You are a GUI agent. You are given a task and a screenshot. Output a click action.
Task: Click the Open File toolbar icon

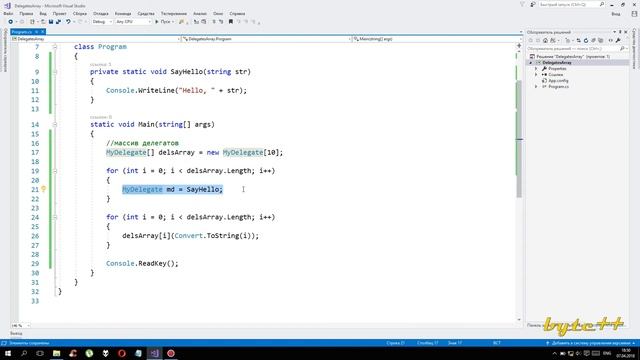tap(43, 22)
